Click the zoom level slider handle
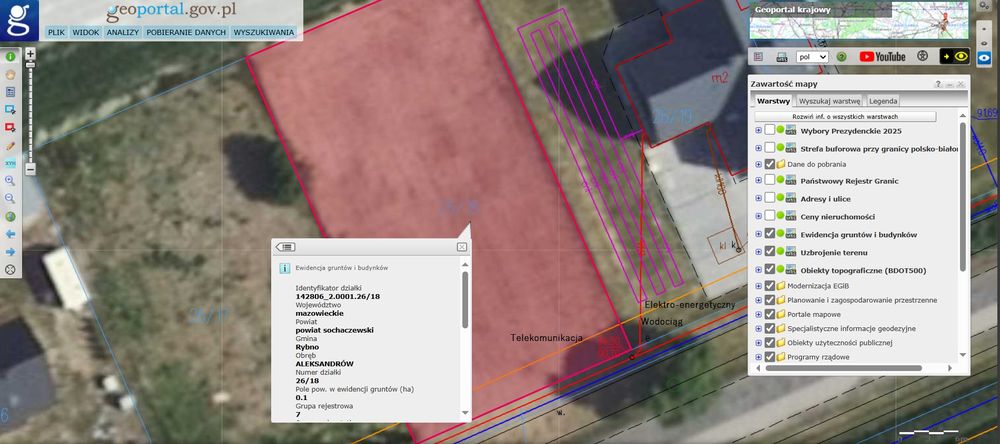 [x=30, y=65]
